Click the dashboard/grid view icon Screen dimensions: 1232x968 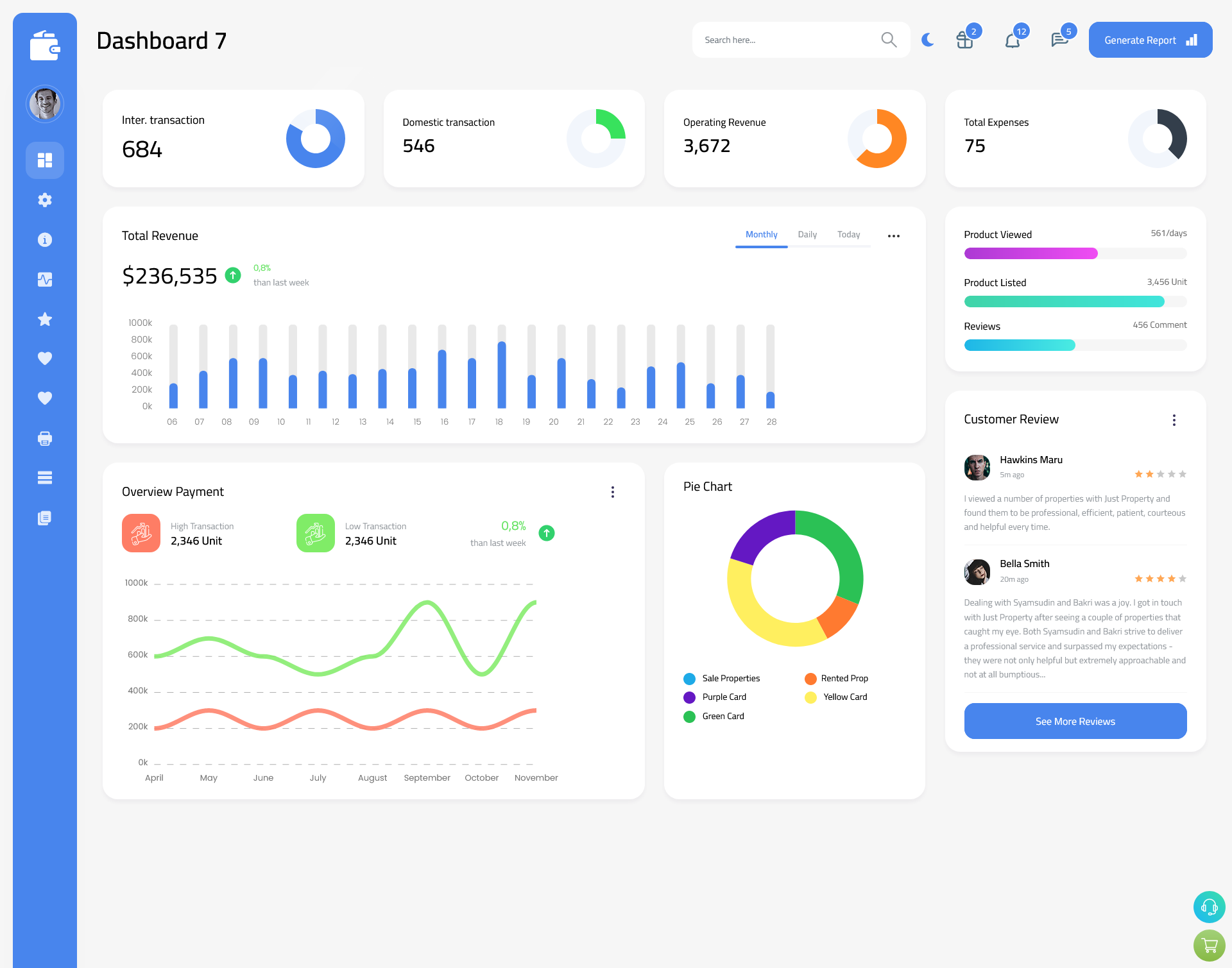pos(45,159)
